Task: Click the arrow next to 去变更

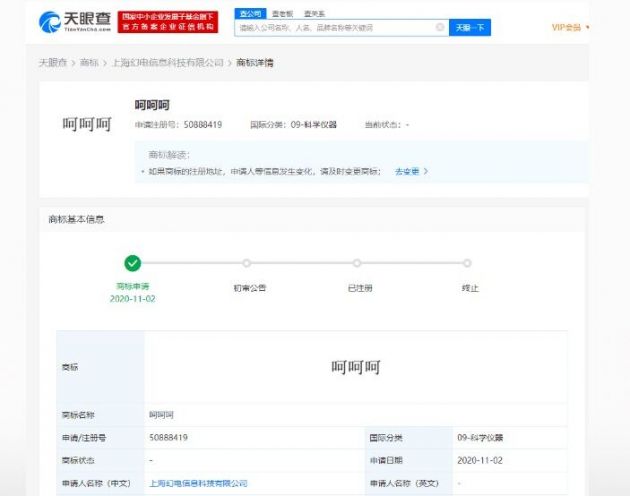Action: tap(426, 171)
